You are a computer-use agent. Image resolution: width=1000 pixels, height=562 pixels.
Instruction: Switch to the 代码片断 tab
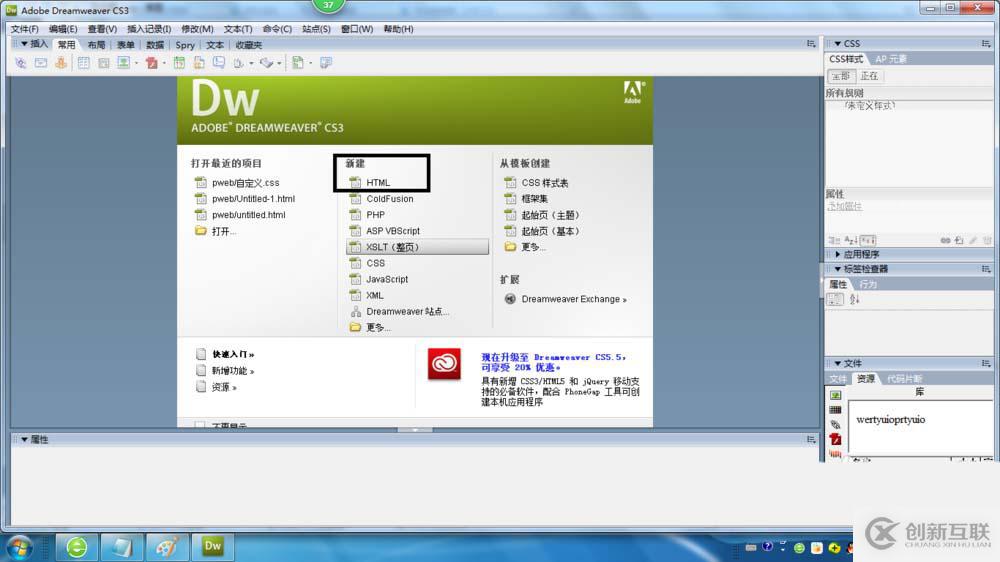pos(904,379)
